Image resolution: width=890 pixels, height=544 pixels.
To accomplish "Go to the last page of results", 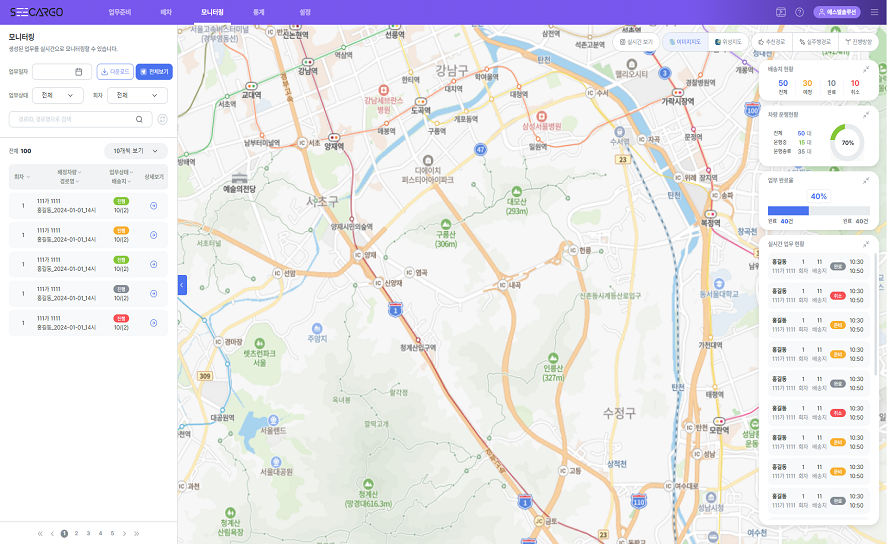I will coord(136,534).
